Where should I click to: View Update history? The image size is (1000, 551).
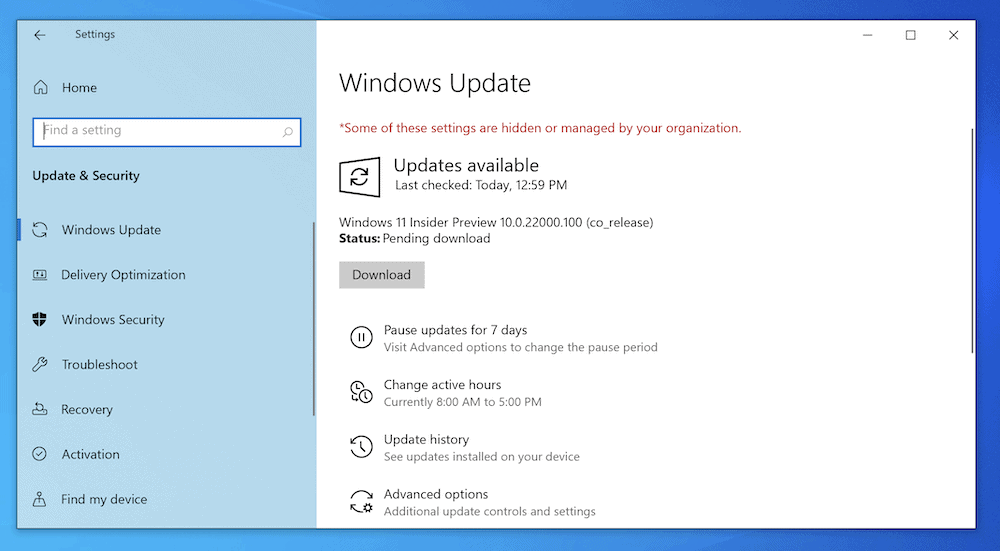[426, 439]
